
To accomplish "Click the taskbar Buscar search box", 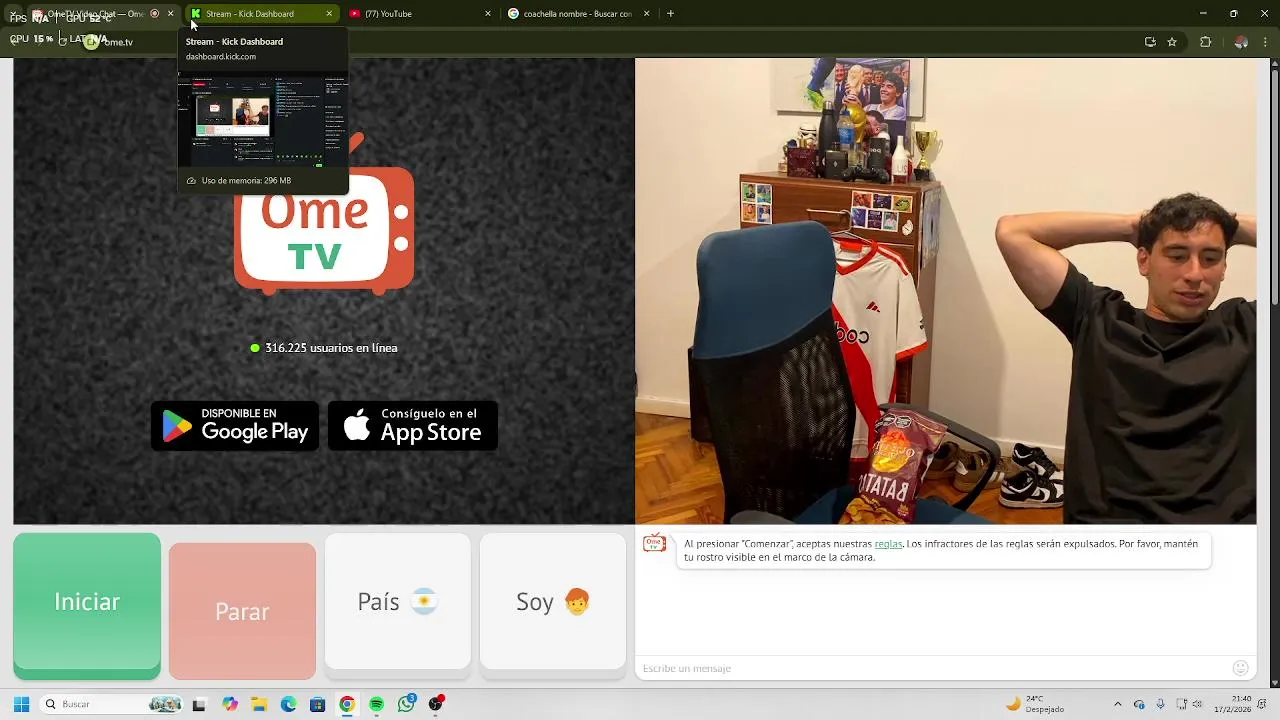I will coord(112,704).
